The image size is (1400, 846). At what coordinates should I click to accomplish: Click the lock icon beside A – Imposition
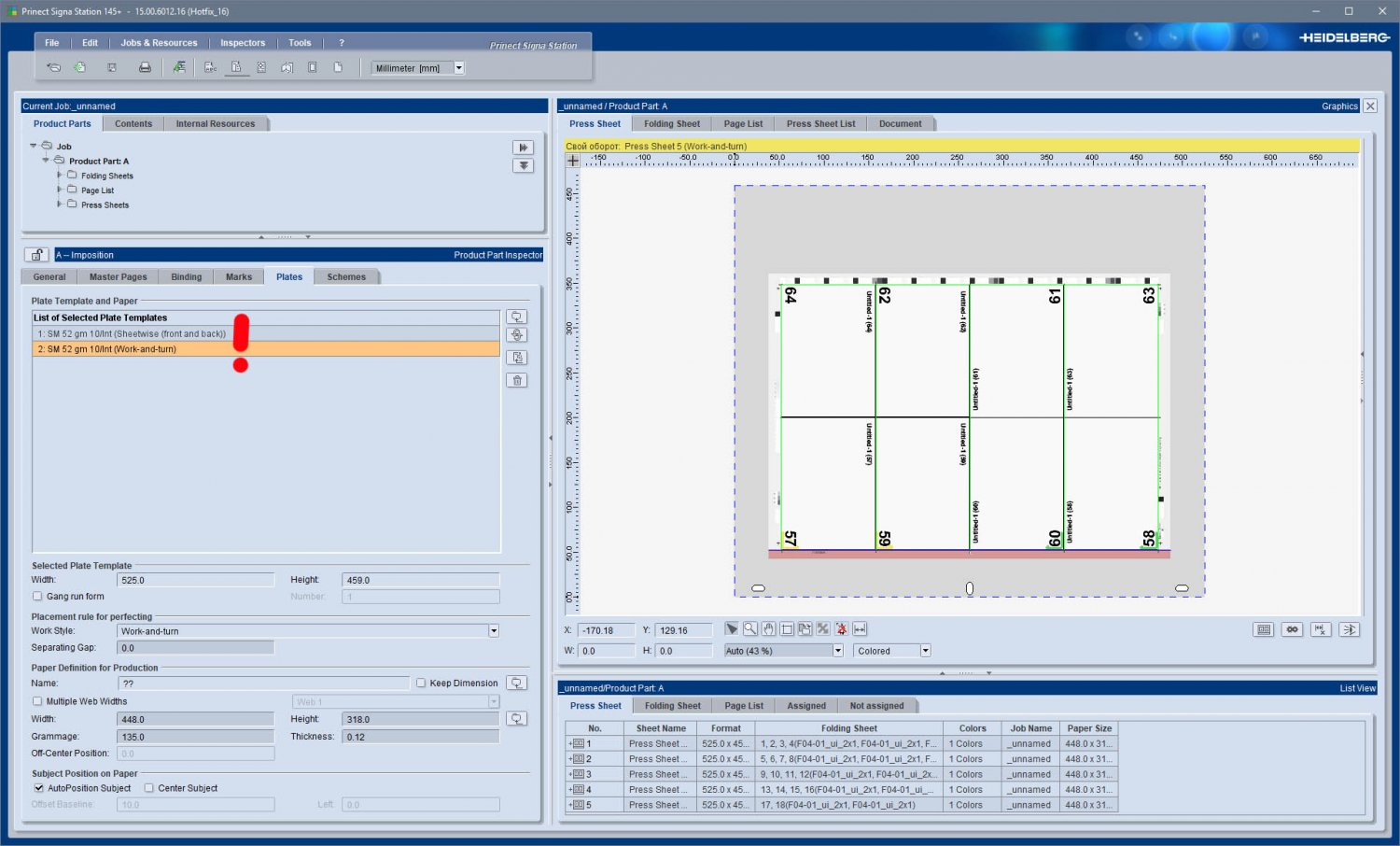36,255
